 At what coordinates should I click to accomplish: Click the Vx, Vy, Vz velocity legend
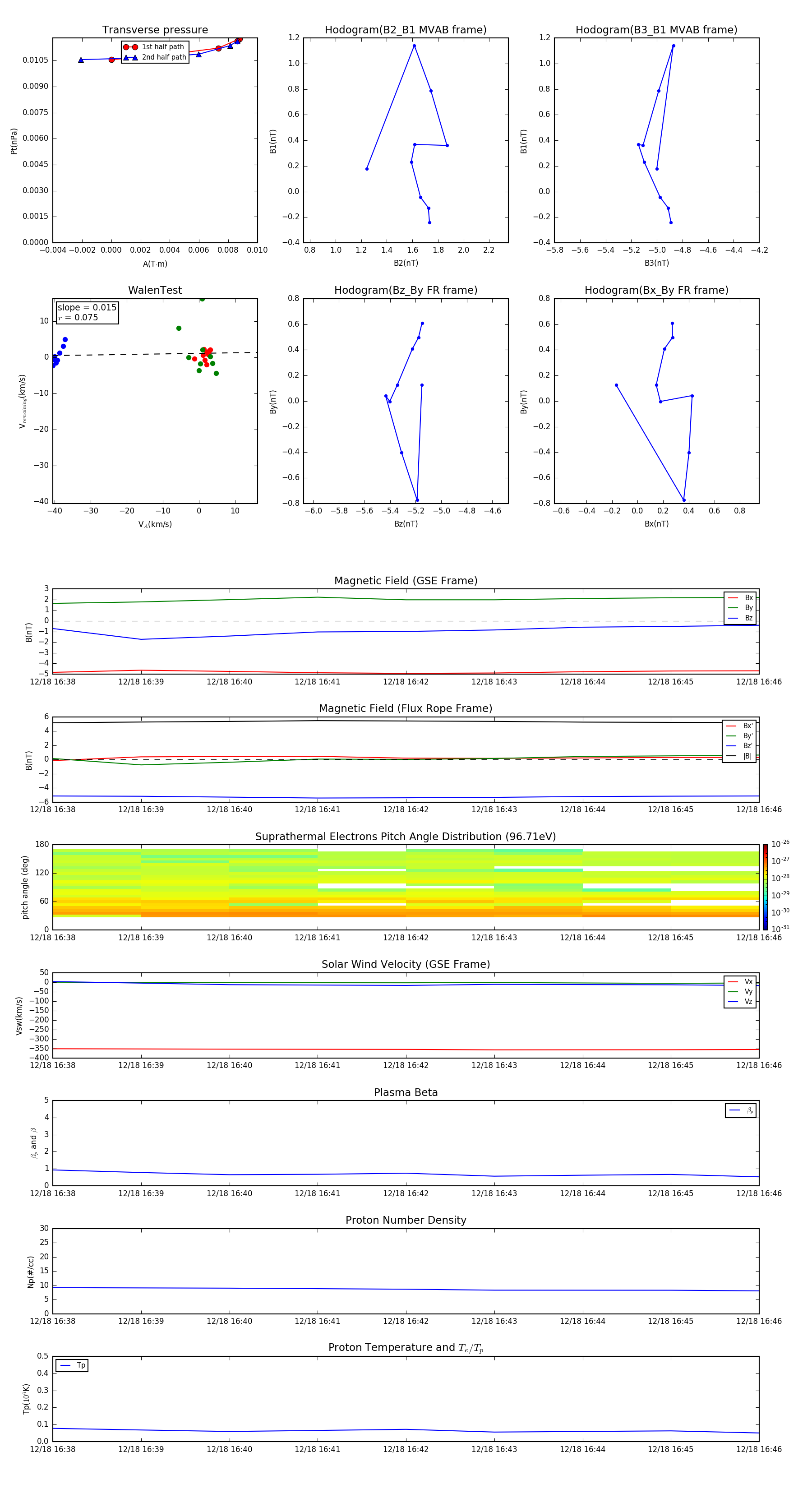[740, 992]
